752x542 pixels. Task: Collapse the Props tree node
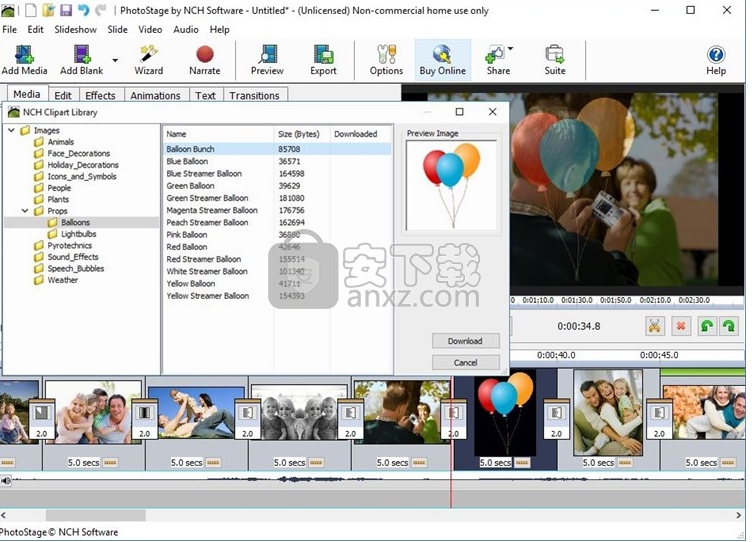(x=25, y=211)
